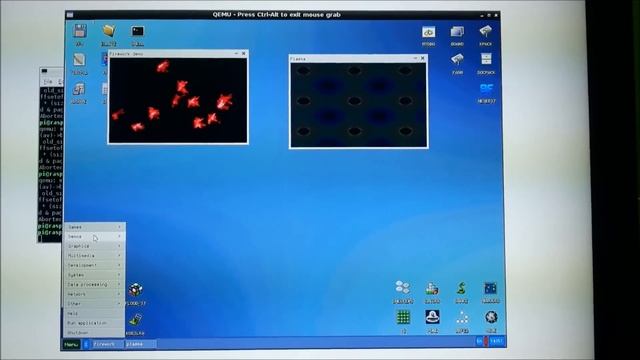This screenshot has height=360, width=640.
Task: Click the keyboard language indicator in tray
Action: coord(479,341)
